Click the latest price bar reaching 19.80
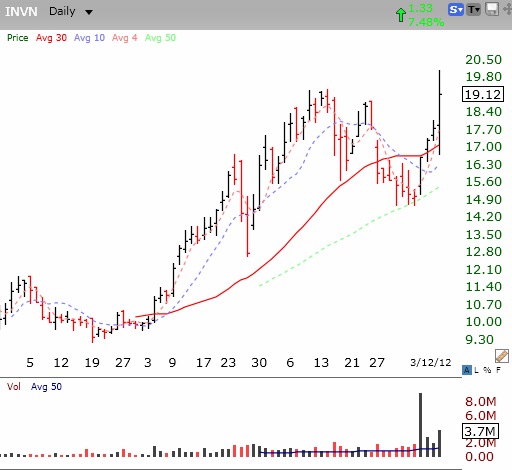The image size is (512, 470). (x=440, y=112)
